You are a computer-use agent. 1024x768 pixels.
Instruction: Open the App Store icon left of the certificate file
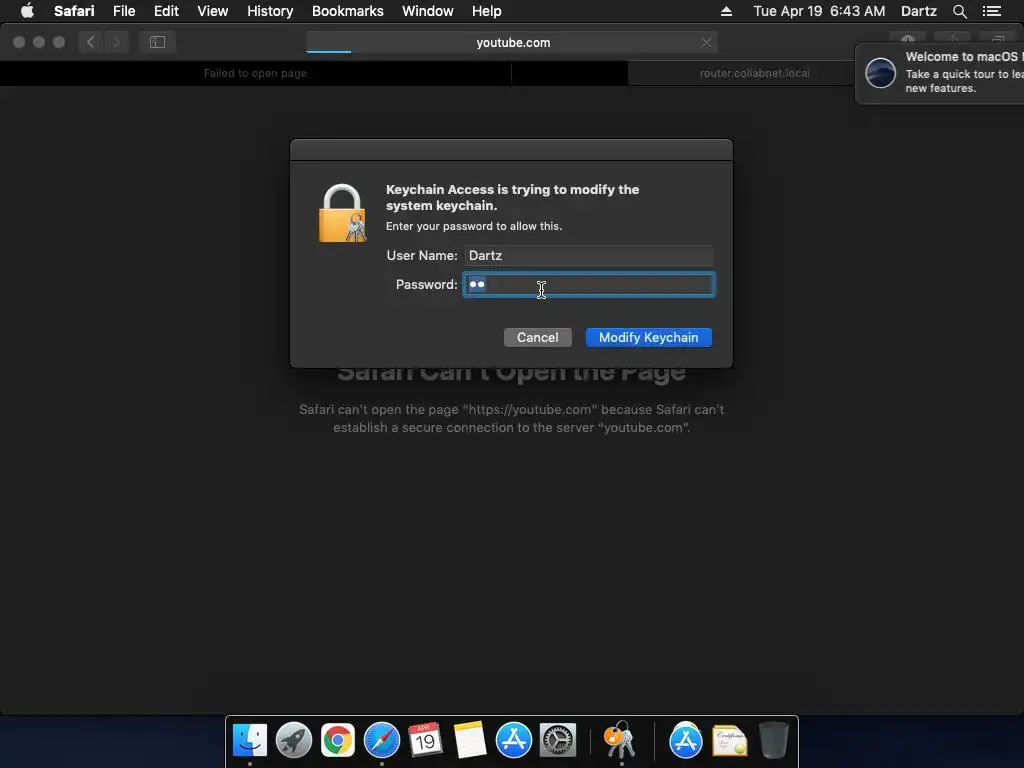685,741
